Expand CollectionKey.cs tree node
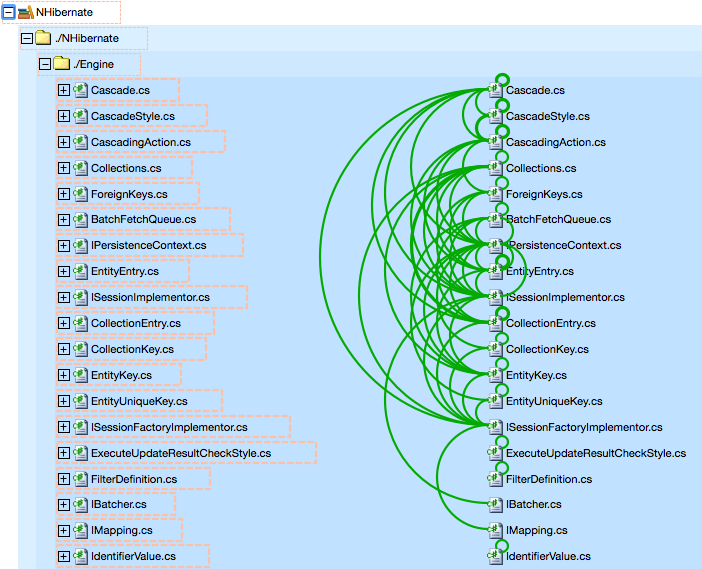 click(x=64, y=349)
